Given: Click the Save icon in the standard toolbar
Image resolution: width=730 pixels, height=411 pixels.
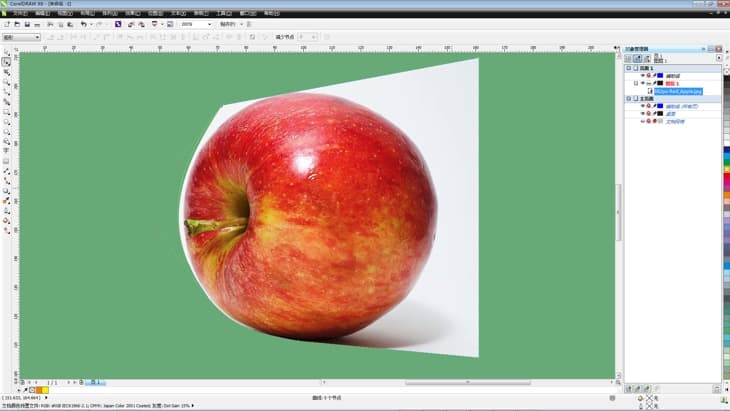Looking at the screenshot, I should click(x=27, y=23).
